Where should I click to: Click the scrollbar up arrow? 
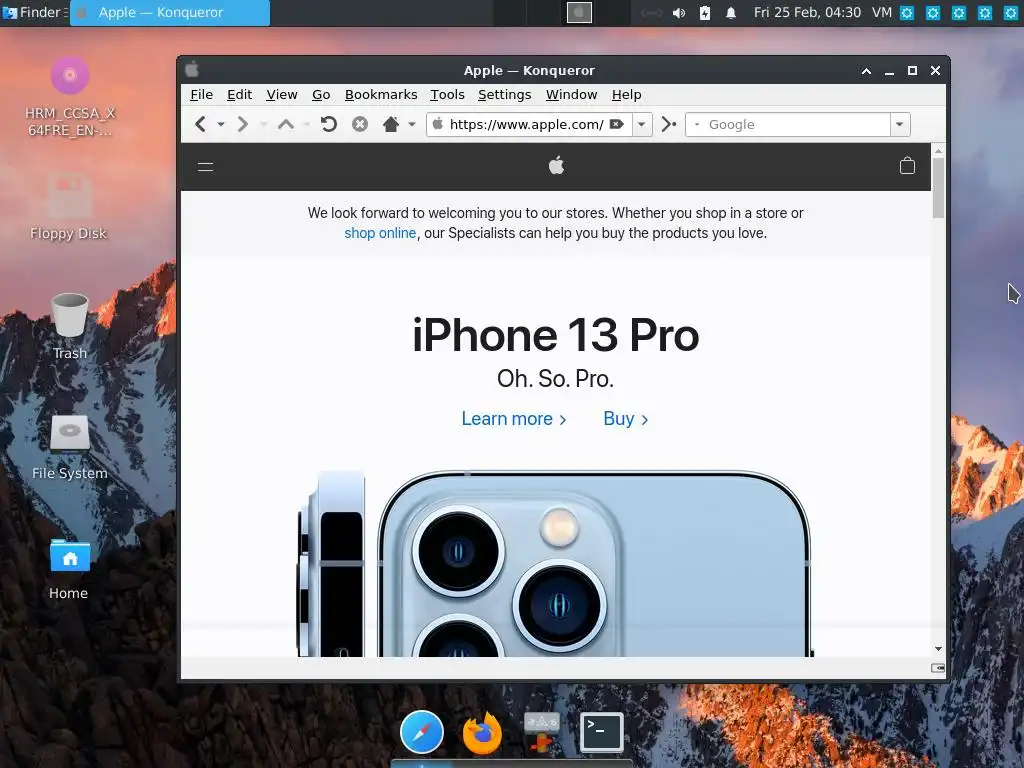point(938,151)
